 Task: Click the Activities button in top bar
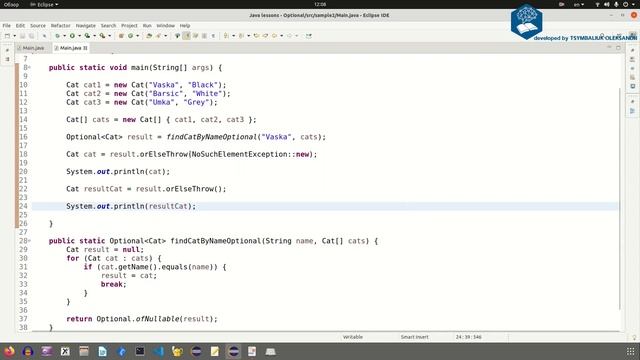click(x=11, y=4)
